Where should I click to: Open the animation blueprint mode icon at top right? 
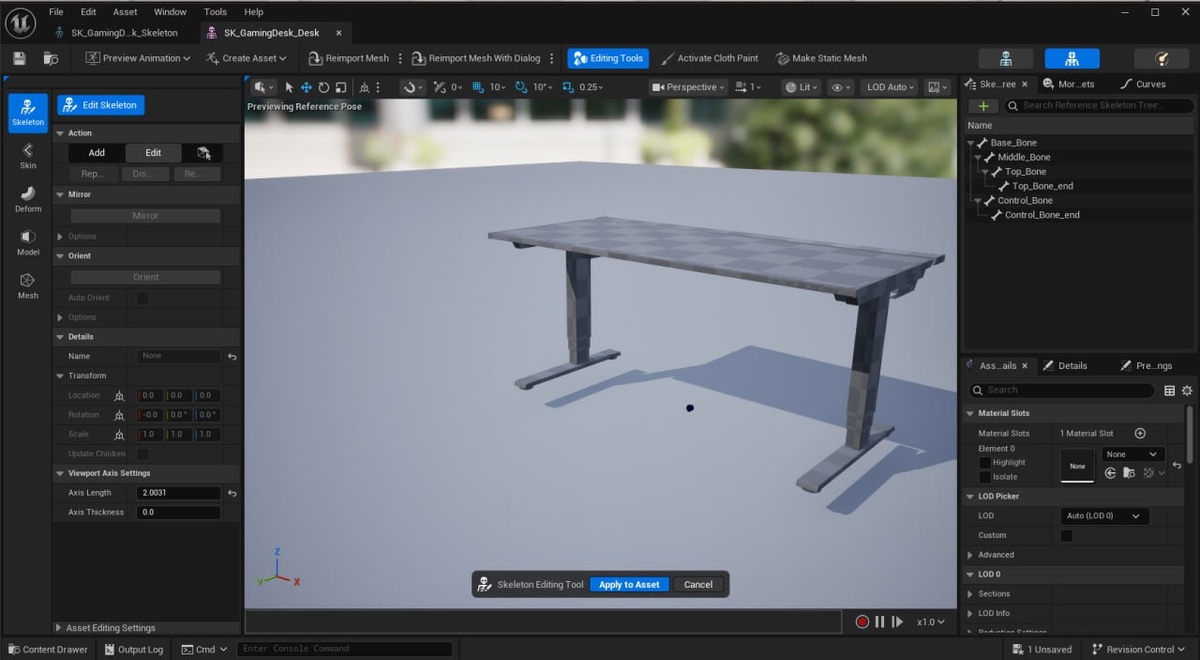click(1161, 58)
